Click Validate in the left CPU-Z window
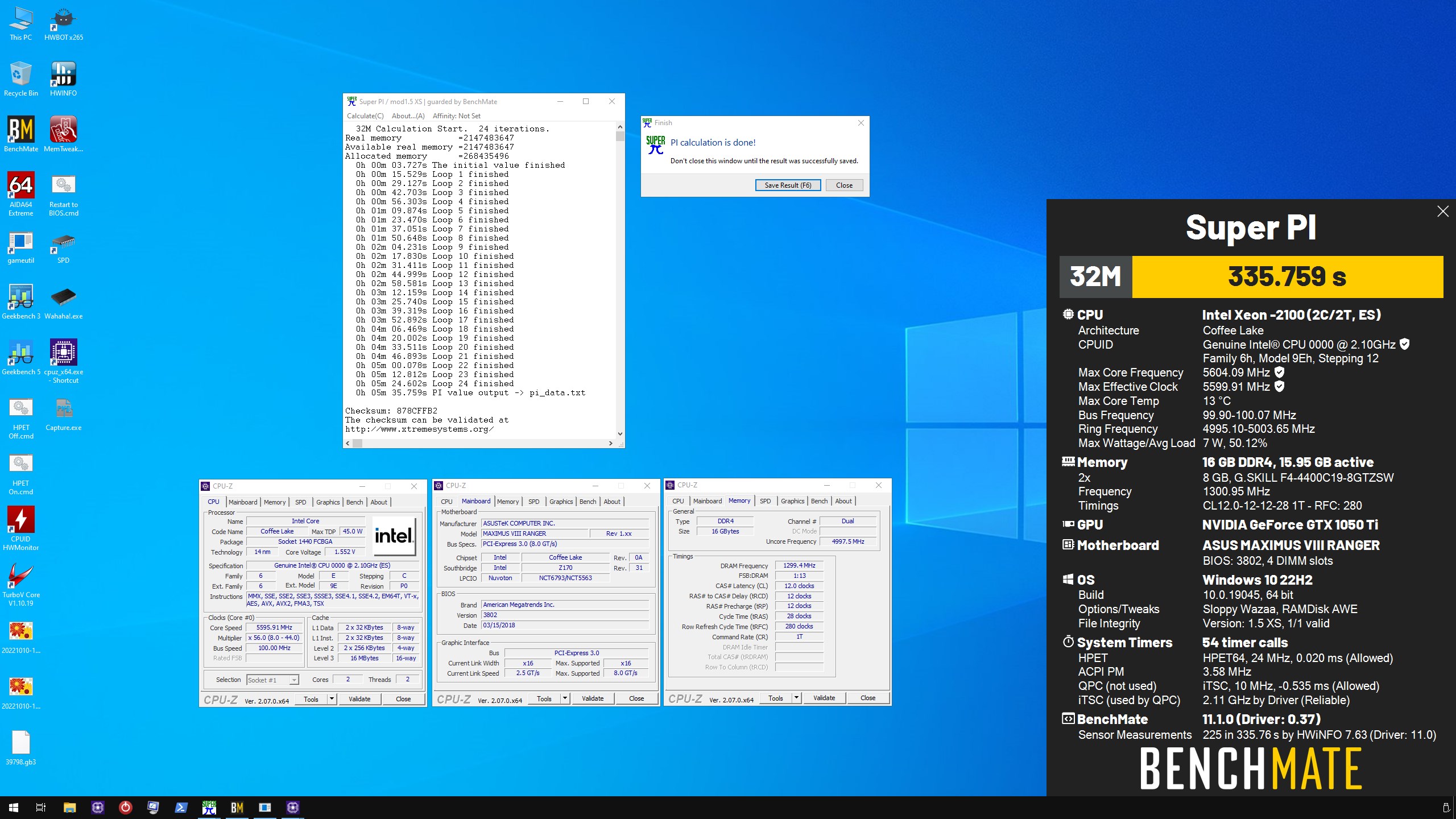 [x=359, y=699]
